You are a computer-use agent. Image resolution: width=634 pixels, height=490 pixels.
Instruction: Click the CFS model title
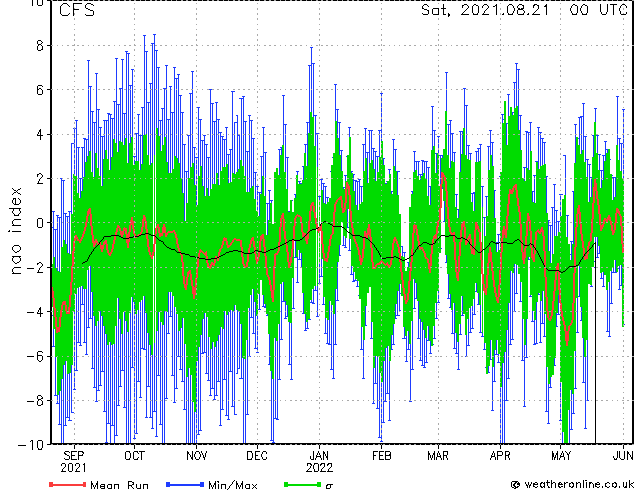(77, 10)
